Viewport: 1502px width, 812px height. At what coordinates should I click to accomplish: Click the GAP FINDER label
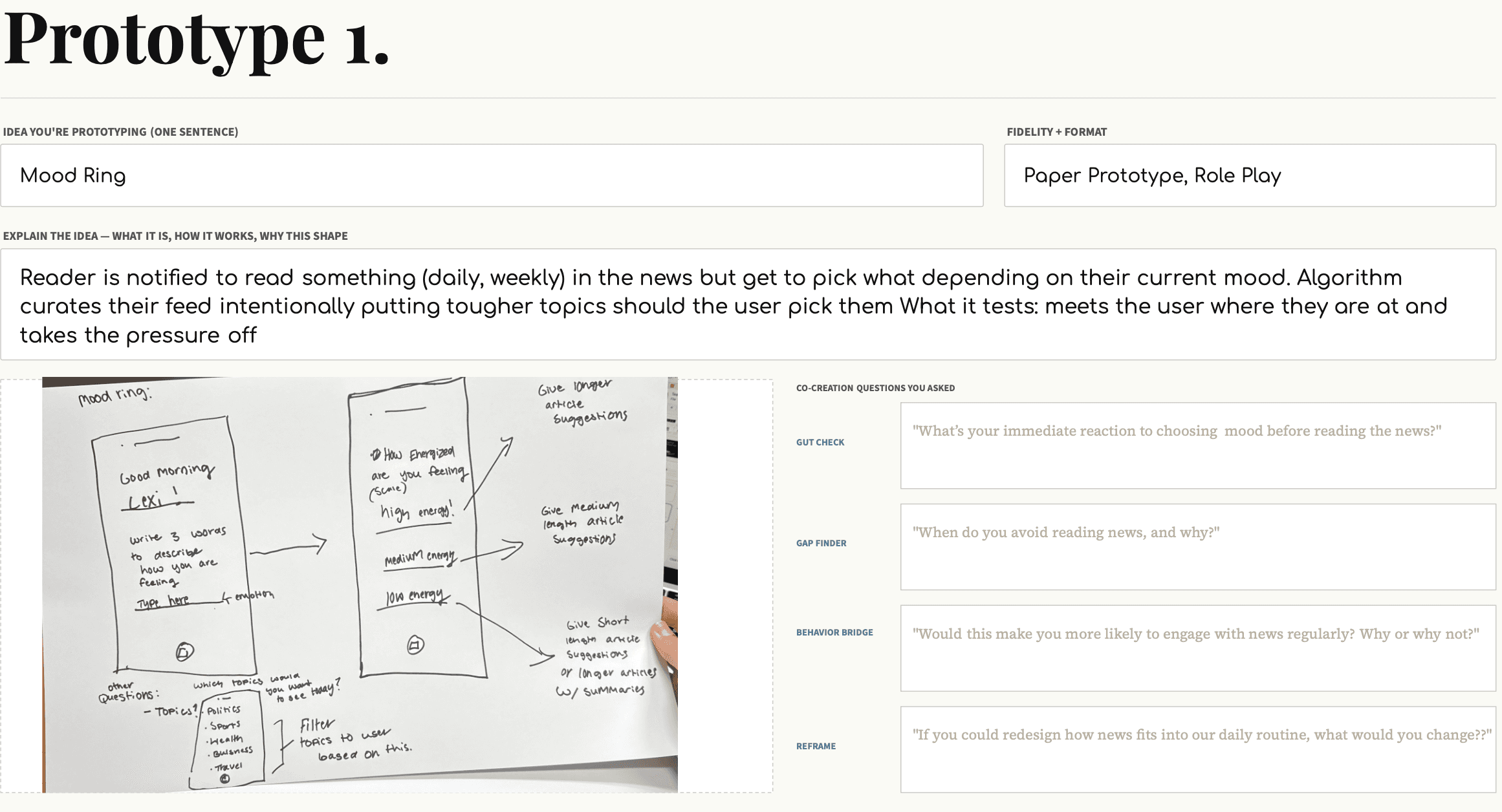821,543
